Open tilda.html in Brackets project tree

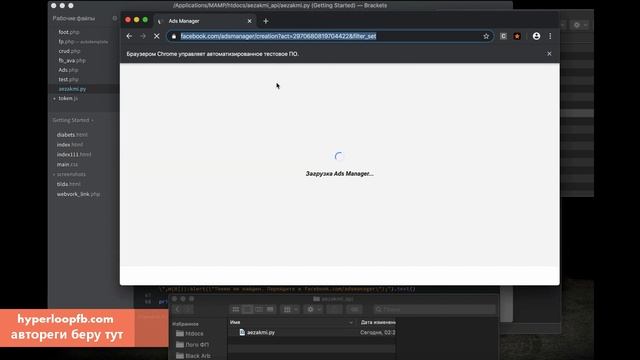pyautogui.click(x=69, y=184)
